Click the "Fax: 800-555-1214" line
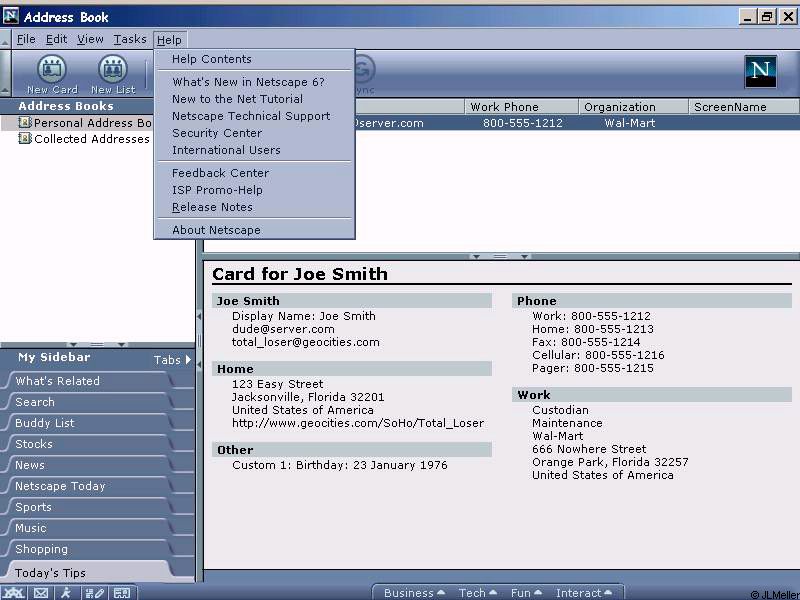 click(586, 342)
